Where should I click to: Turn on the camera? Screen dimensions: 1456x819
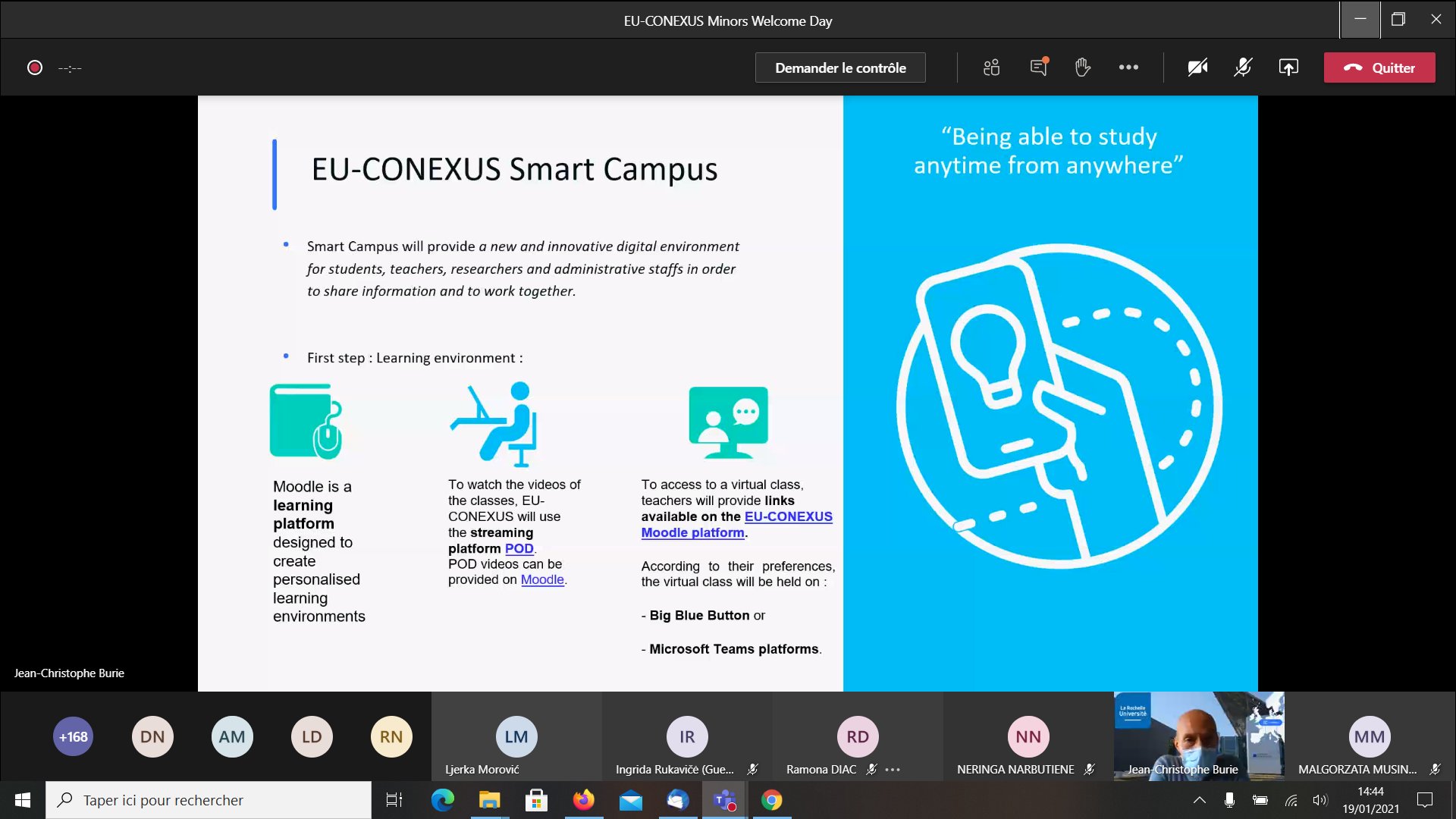pos(1197,67)
